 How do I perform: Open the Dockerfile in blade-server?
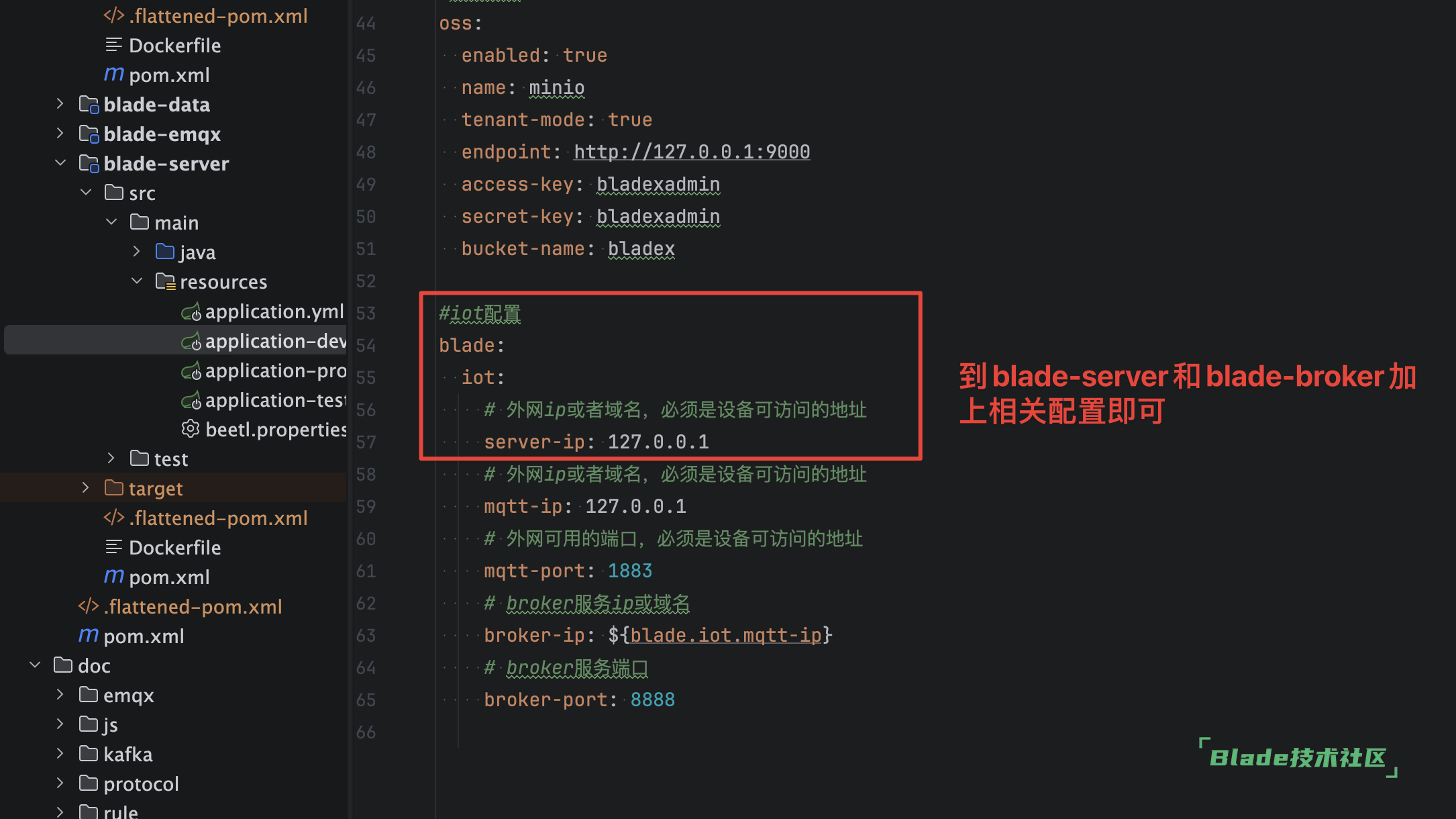(x=174, y=547)
